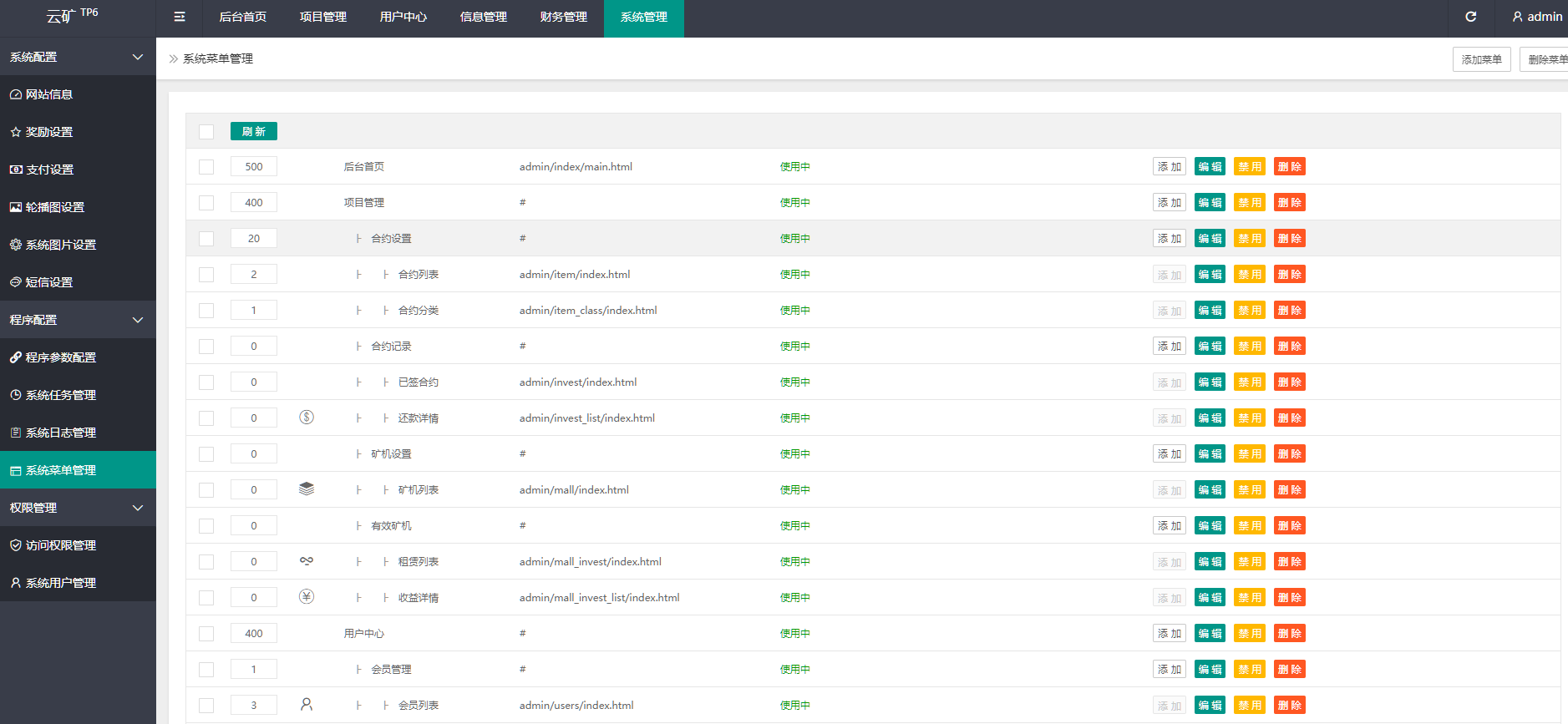Click the sort order field showing 500
Viewport: 1568px width, 724px height.
coord(254,167)
